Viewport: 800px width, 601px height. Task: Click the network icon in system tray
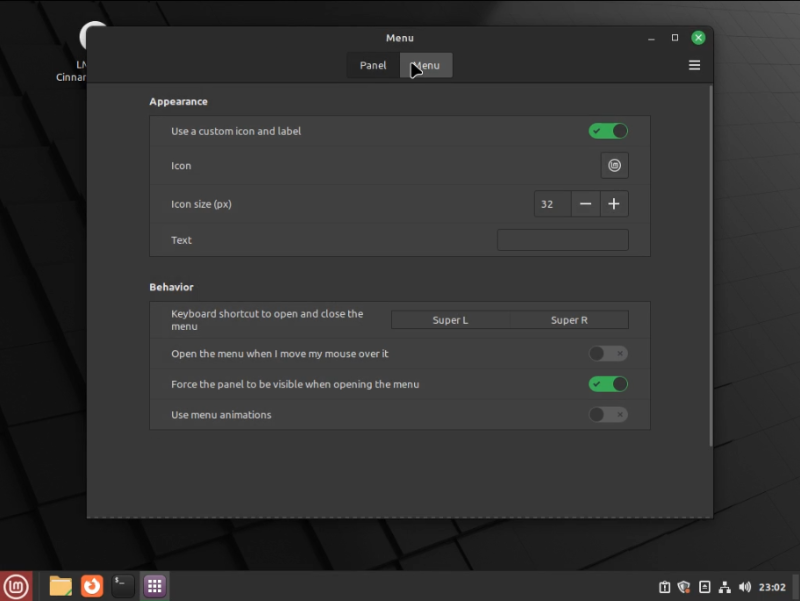coord(724,587)
